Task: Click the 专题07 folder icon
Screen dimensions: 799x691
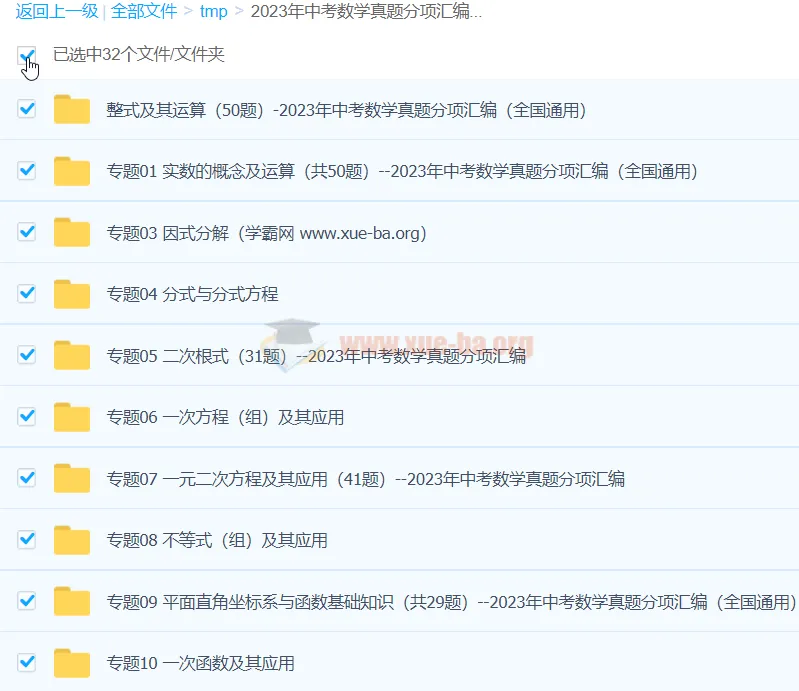Action: pyautogui.click(x=72, y=479)
